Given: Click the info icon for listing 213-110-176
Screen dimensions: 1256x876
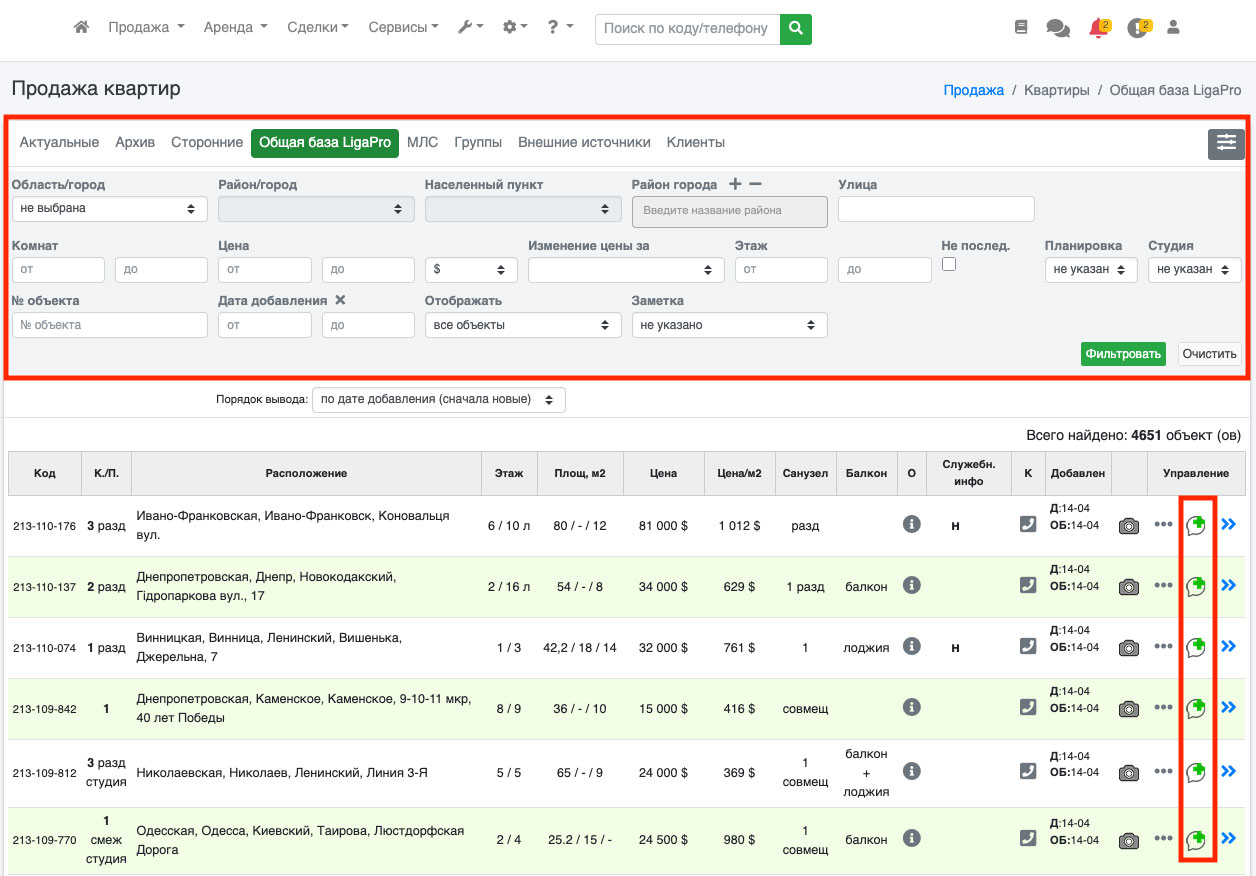Looking at the screenshot, I should tap(911, 524).
